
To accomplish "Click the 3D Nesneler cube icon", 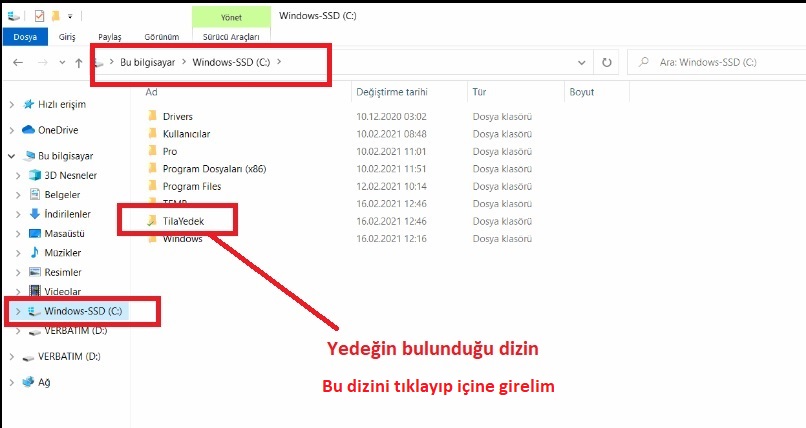I will coord(35,175).
